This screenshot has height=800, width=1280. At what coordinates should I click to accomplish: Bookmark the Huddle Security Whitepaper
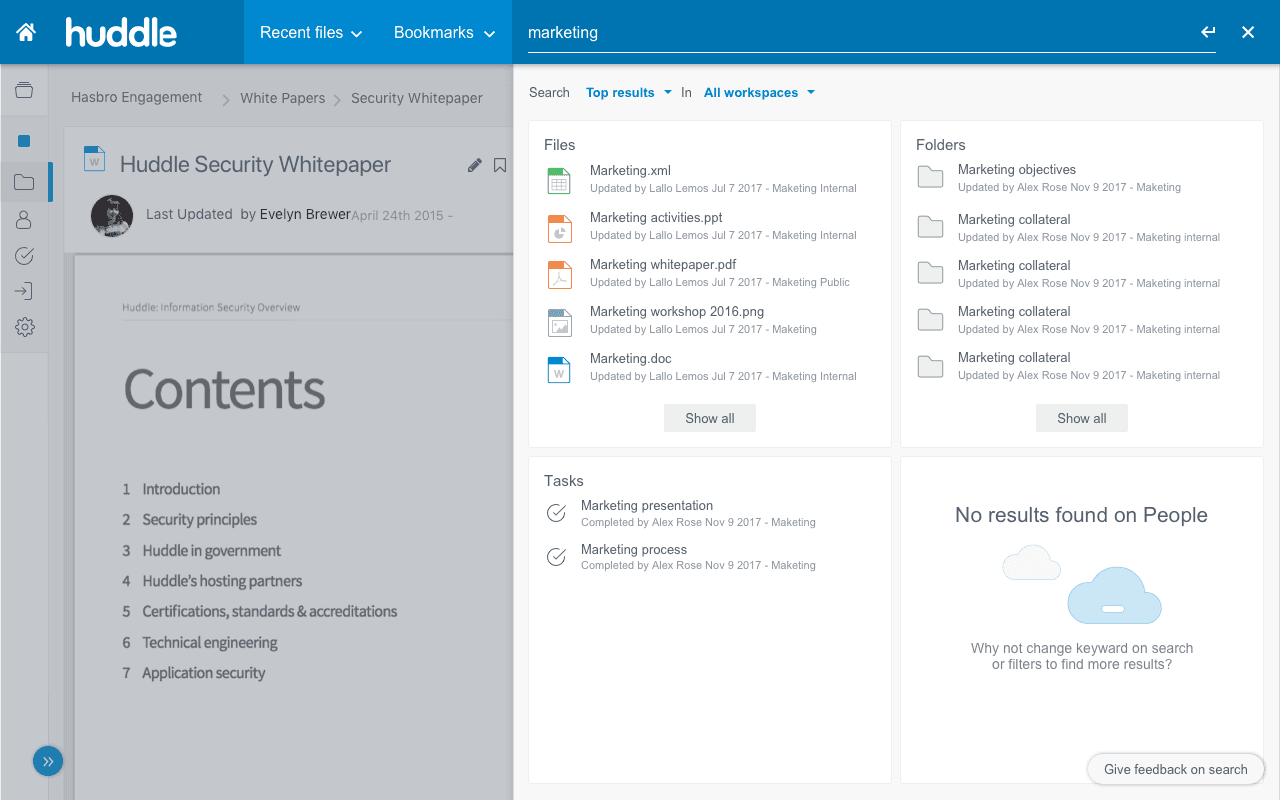500,165
